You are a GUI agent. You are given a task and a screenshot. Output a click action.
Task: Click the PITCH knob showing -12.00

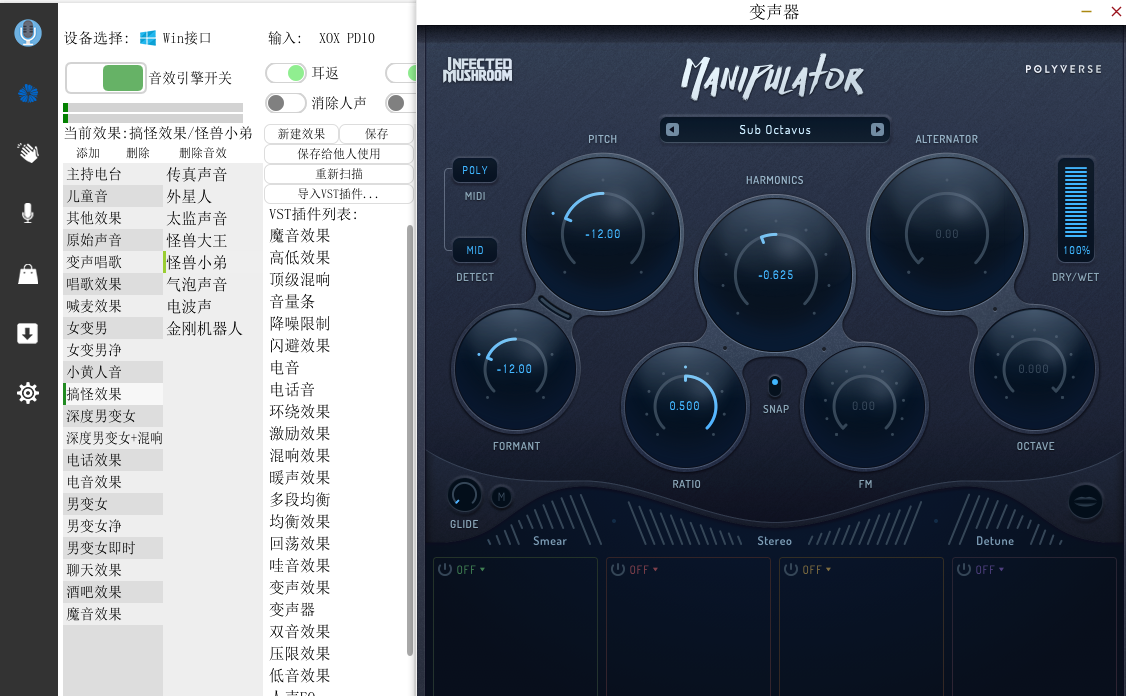click(602, 233)
